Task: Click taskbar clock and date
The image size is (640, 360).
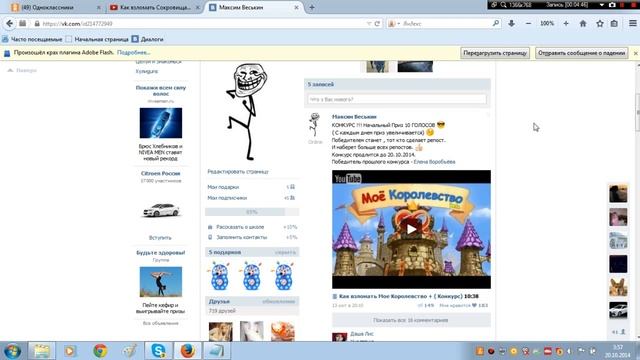Action: pyautogui.click(x=618, y=351)
